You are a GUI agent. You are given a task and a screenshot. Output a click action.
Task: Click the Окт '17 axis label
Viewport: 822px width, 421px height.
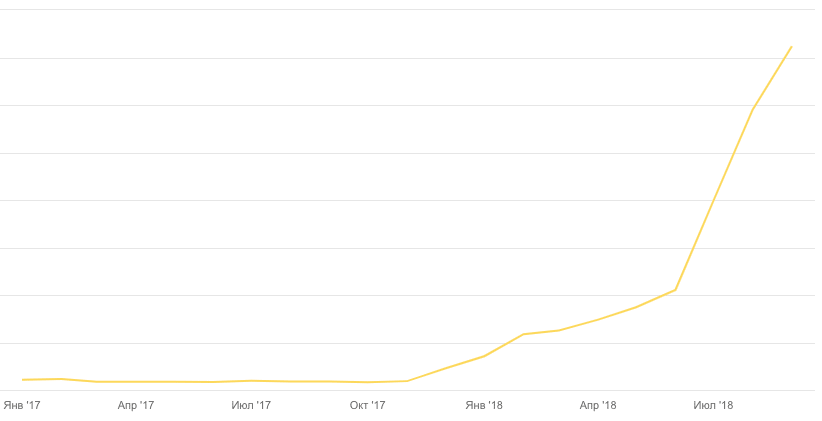pyautogui.click(x=367, y=405)
